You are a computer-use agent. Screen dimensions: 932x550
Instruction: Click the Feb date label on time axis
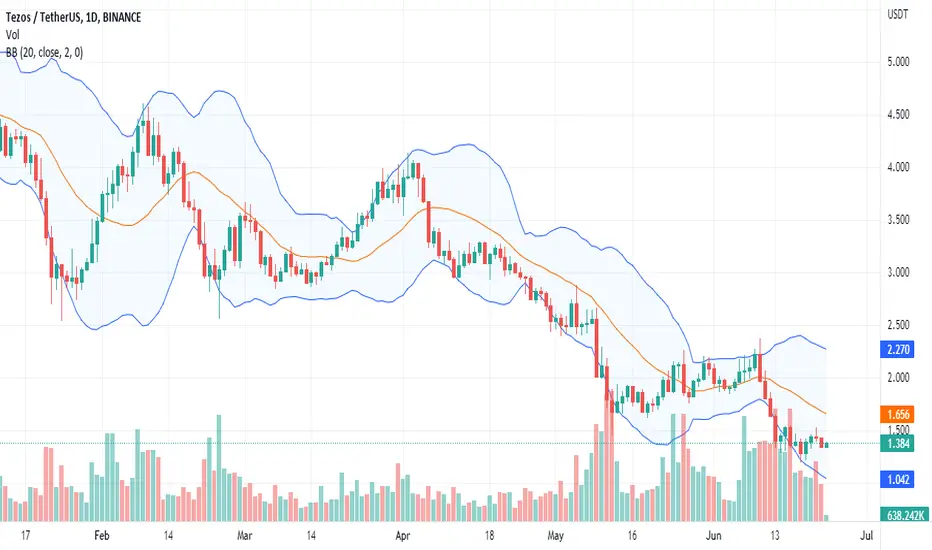pos(102,536)
